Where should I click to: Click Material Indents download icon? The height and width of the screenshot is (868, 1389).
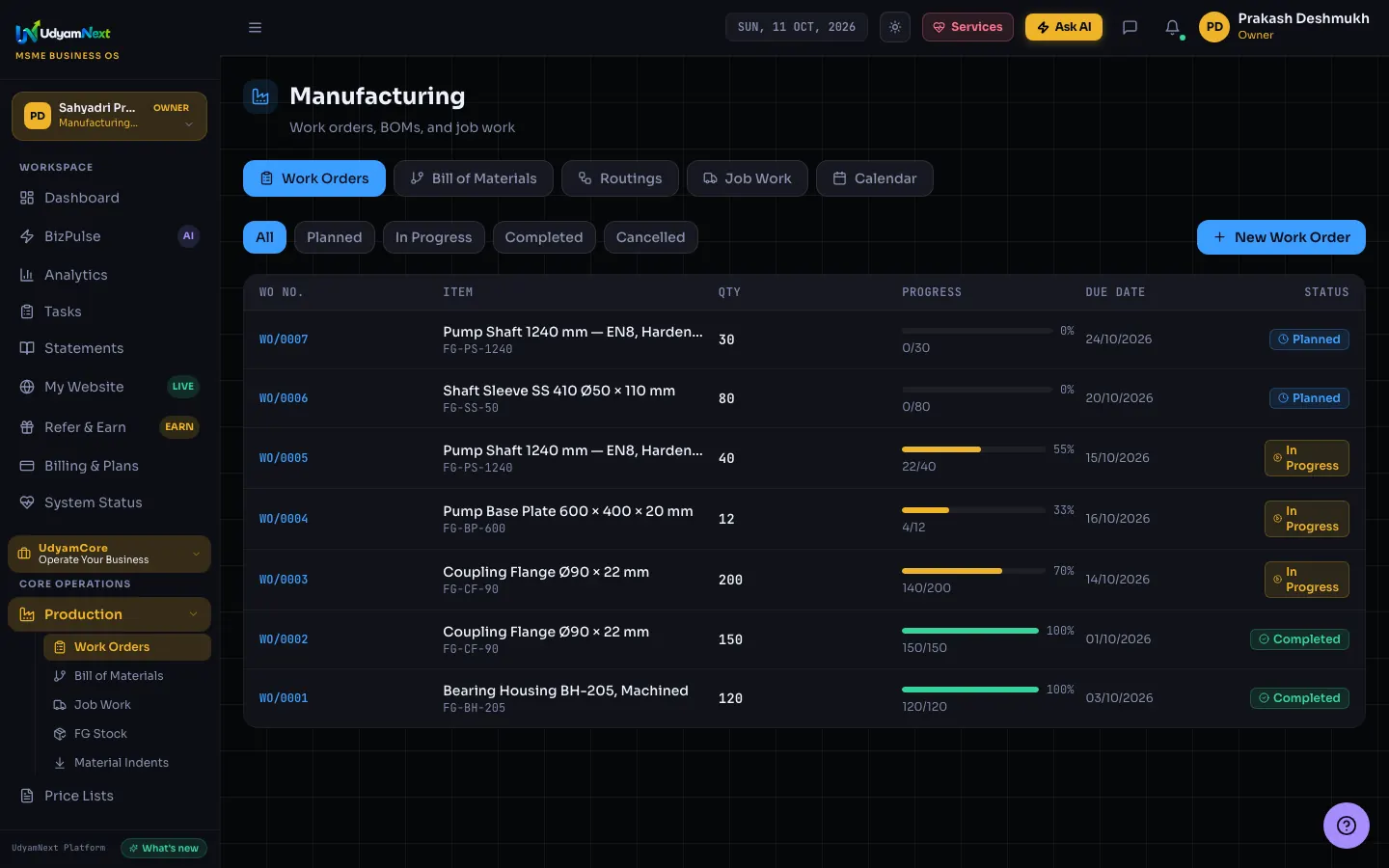(x=60, y=763)
